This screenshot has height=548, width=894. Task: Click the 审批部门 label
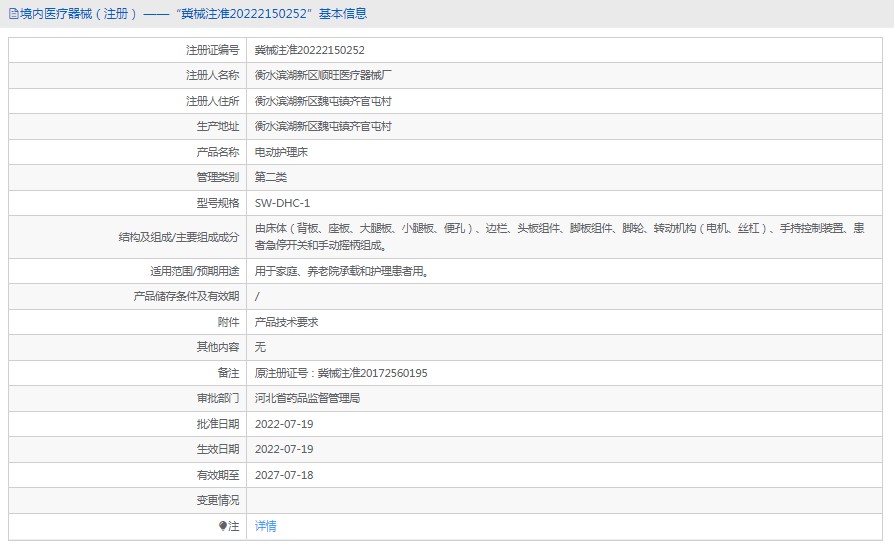(218, 398)
